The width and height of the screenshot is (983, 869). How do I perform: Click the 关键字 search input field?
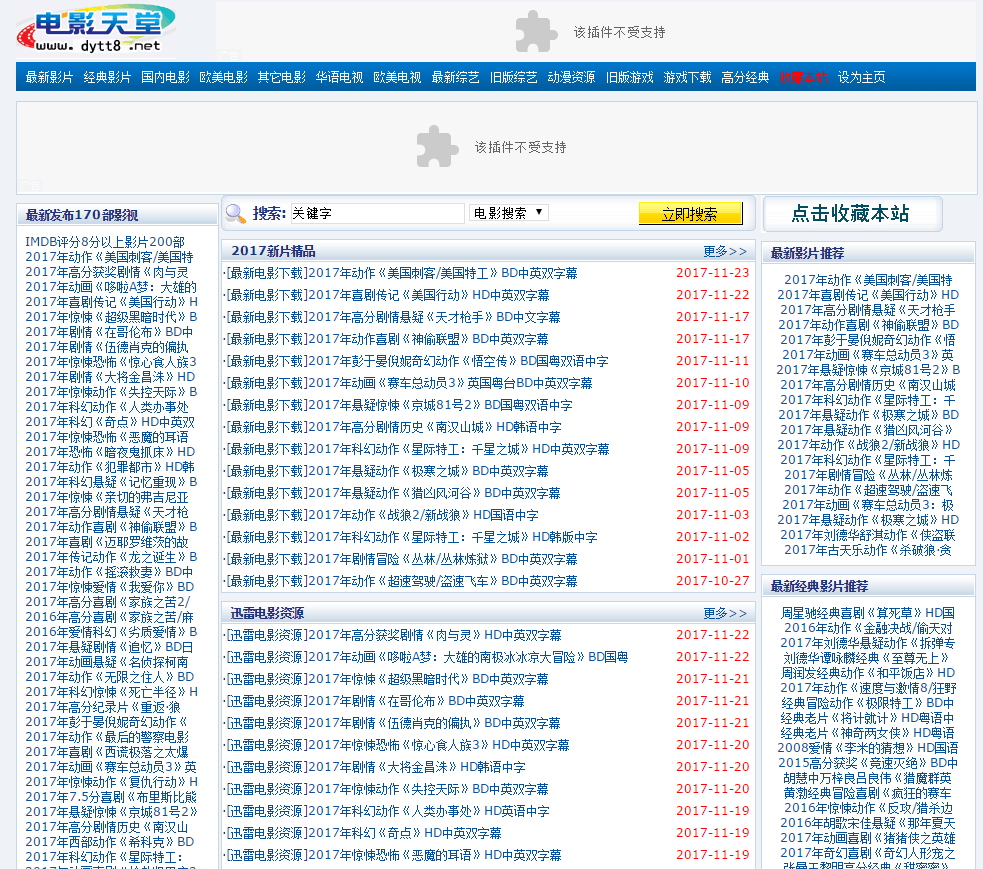(x=376, y=213)
